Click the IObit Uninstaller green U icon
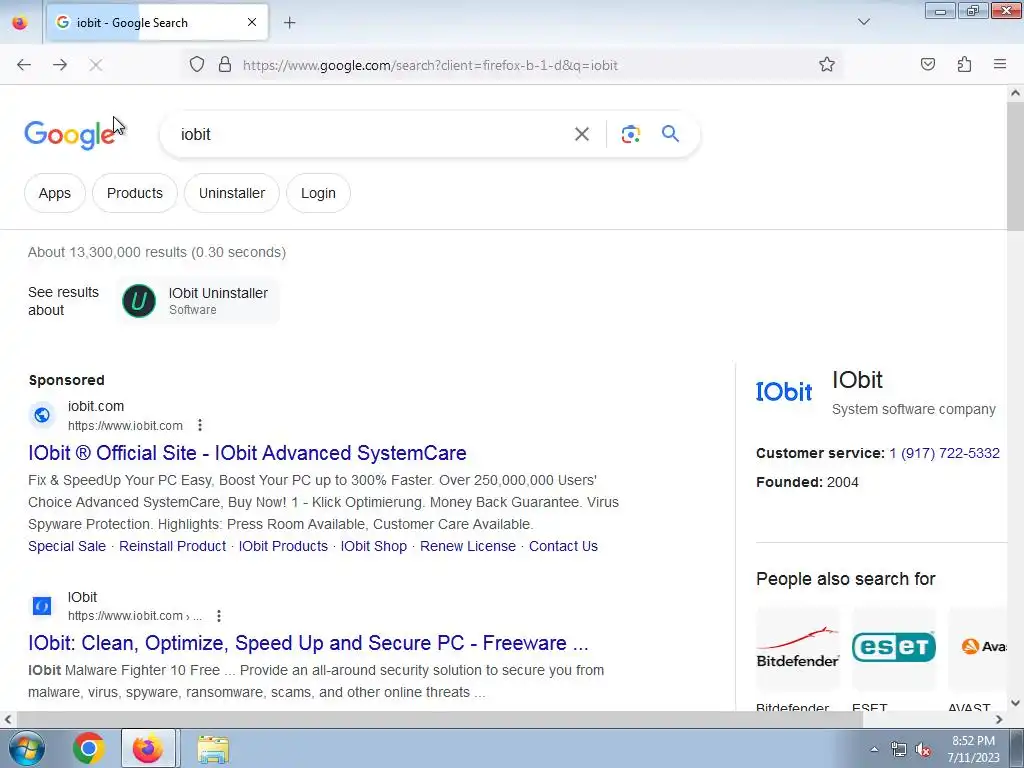This screenshot has width=1024, height=768. point(139,301)
